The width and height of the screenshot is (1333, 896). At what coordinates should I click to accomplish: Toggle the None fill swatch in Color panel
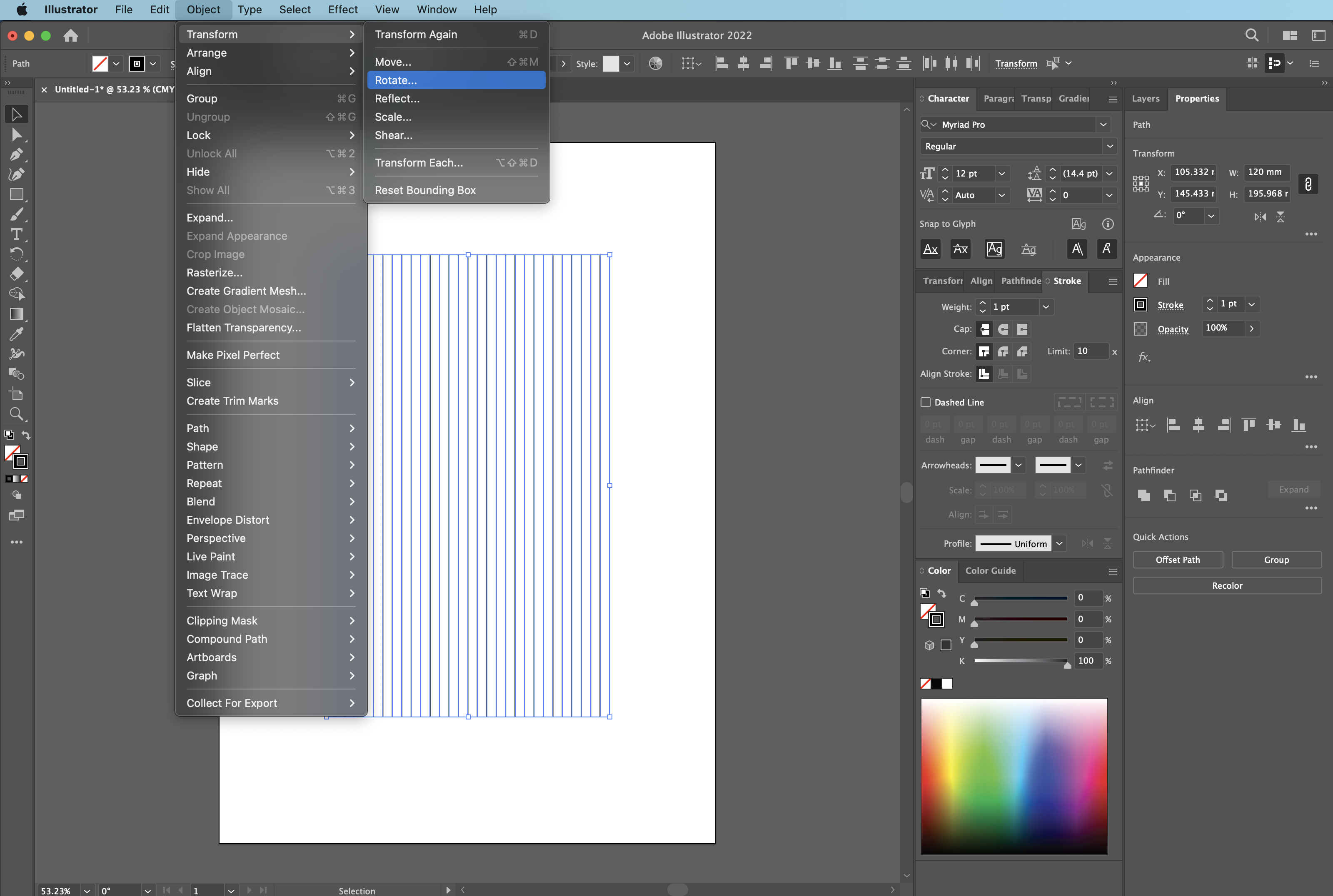tap(926, 683)
